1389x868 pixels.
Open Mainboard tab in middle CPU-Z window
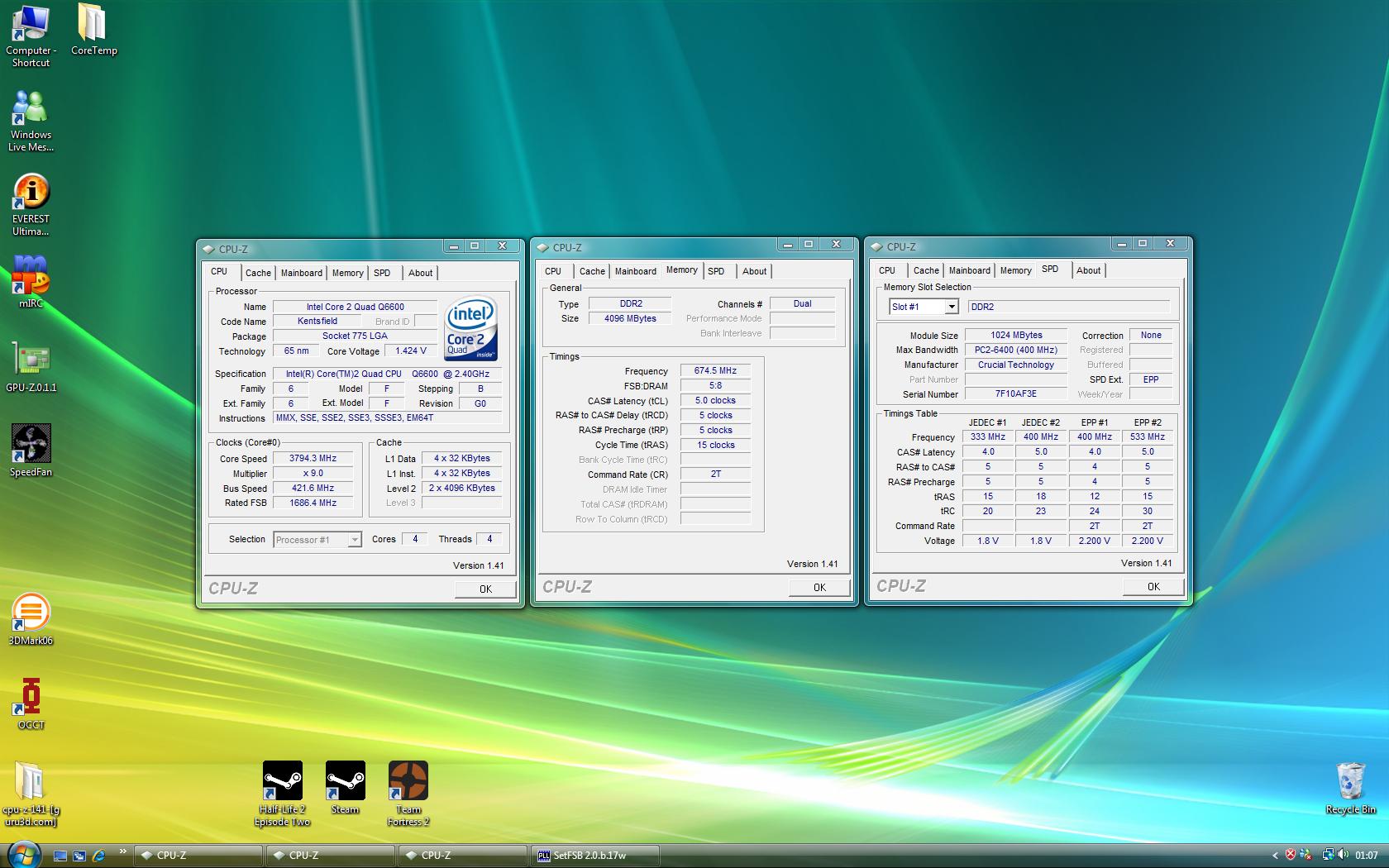[x=636, y=271]
